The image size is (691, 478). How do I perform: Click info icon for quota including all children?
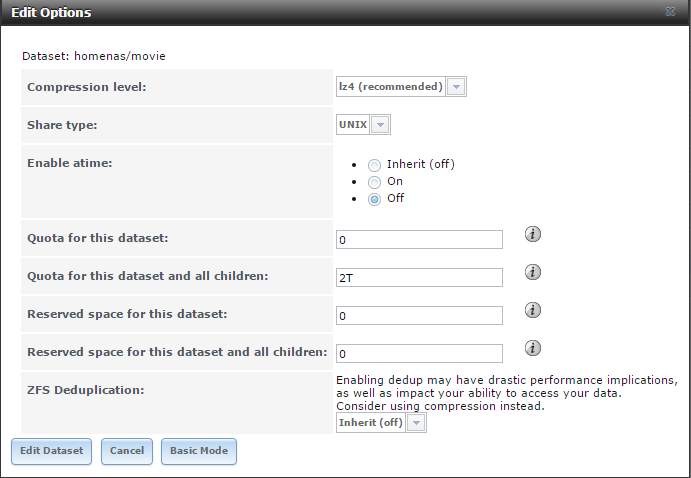click(x=533, y=272)
